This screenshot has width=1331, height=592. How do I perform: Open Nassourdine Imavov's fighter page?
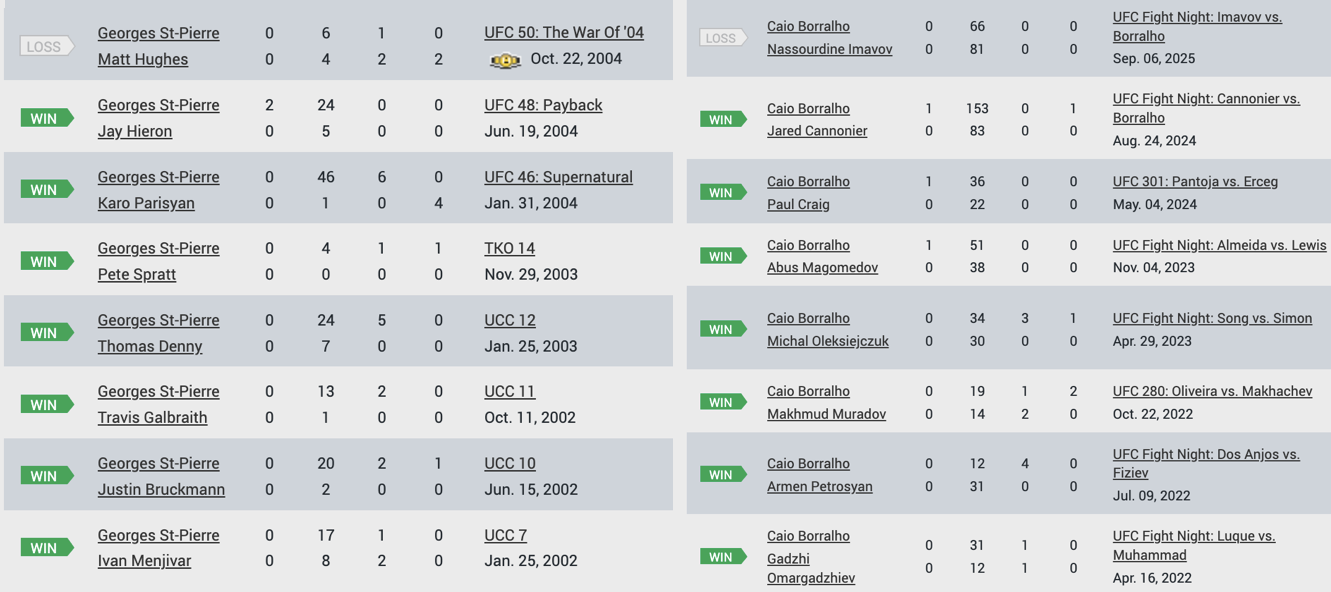click(x=829, y=49)
